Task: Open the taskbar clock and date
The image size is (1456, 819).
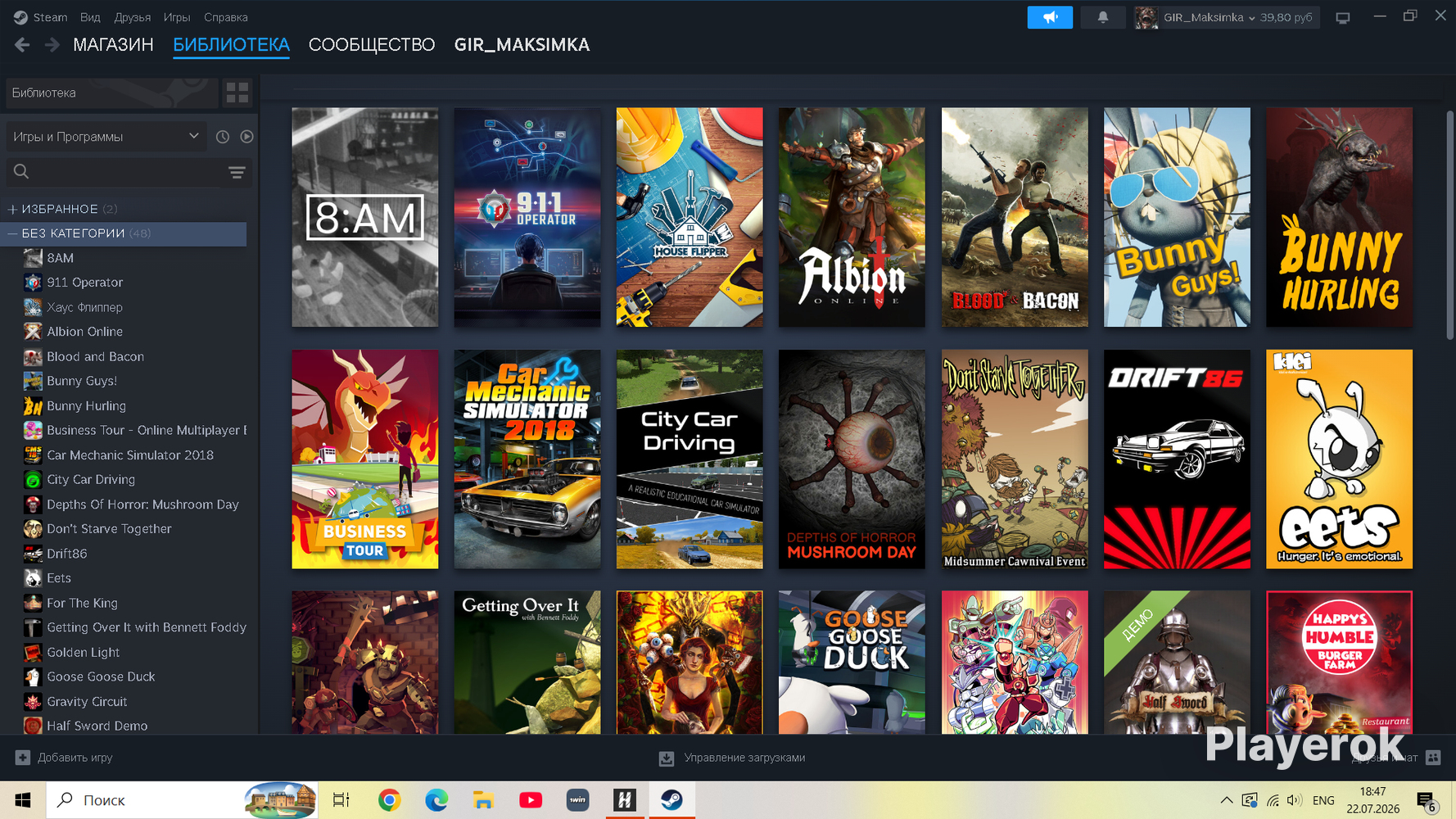Action: [x=1373, y=800]
